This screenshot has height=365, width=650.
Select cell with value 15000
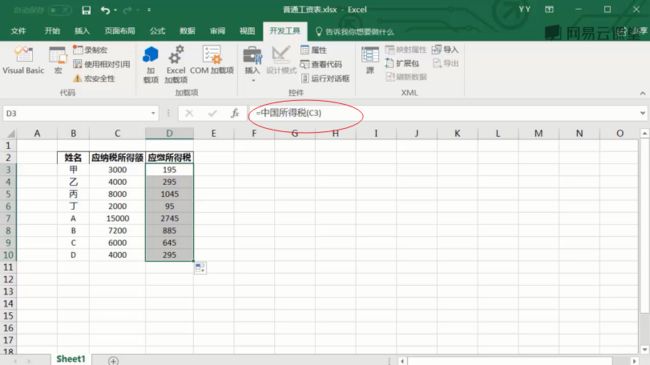click(x=117, y=218)
